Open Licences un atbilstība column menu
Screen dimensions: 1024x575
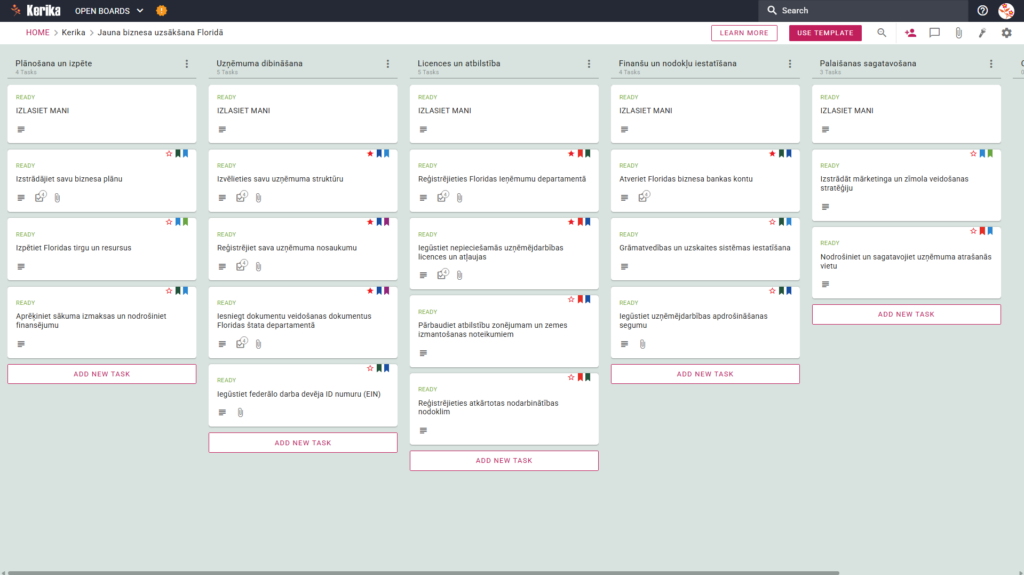click(589, 64)
